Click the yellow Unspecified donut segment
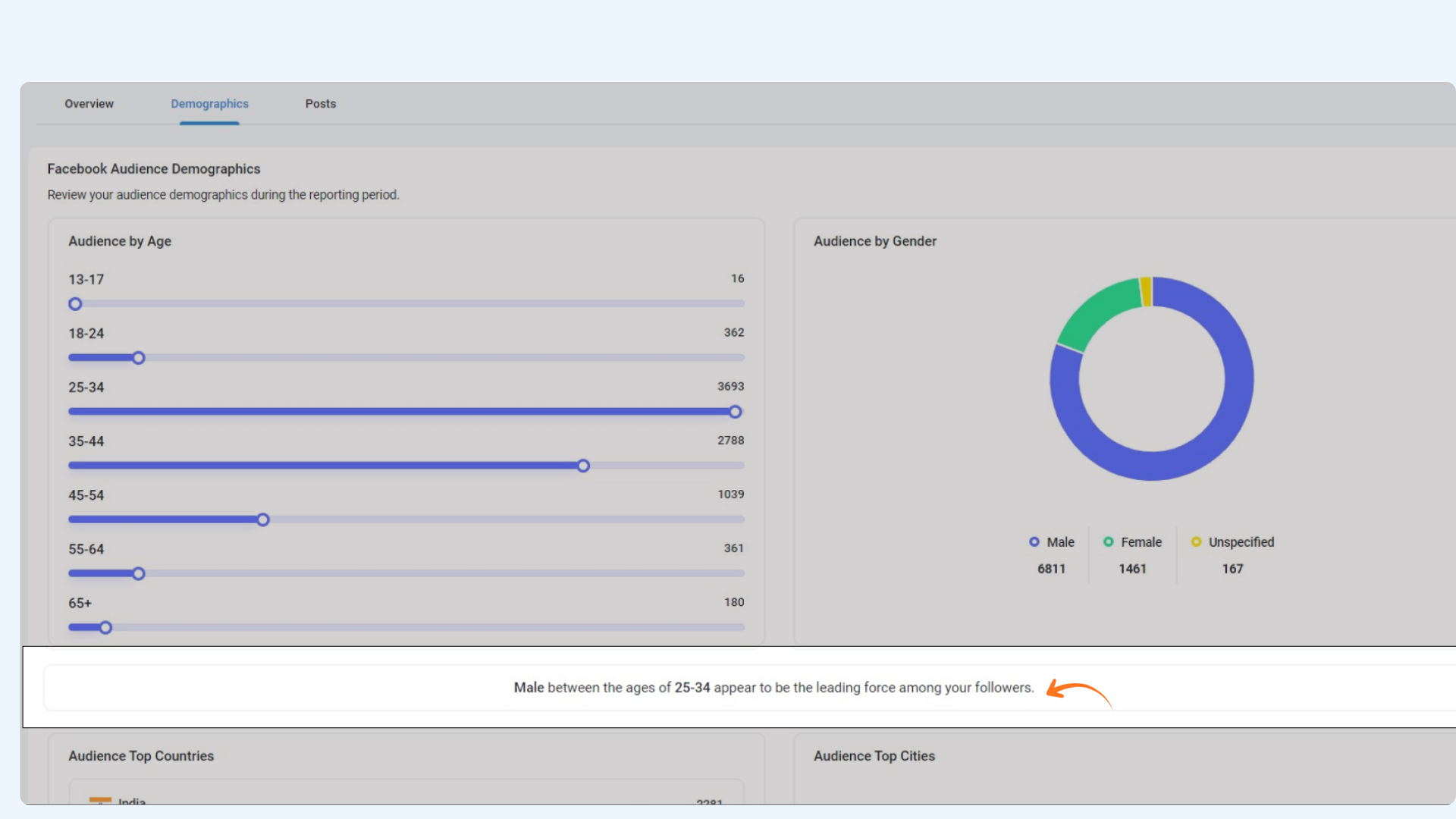The height and width of the screenshot is (819, 1456). click(1147, 292)
